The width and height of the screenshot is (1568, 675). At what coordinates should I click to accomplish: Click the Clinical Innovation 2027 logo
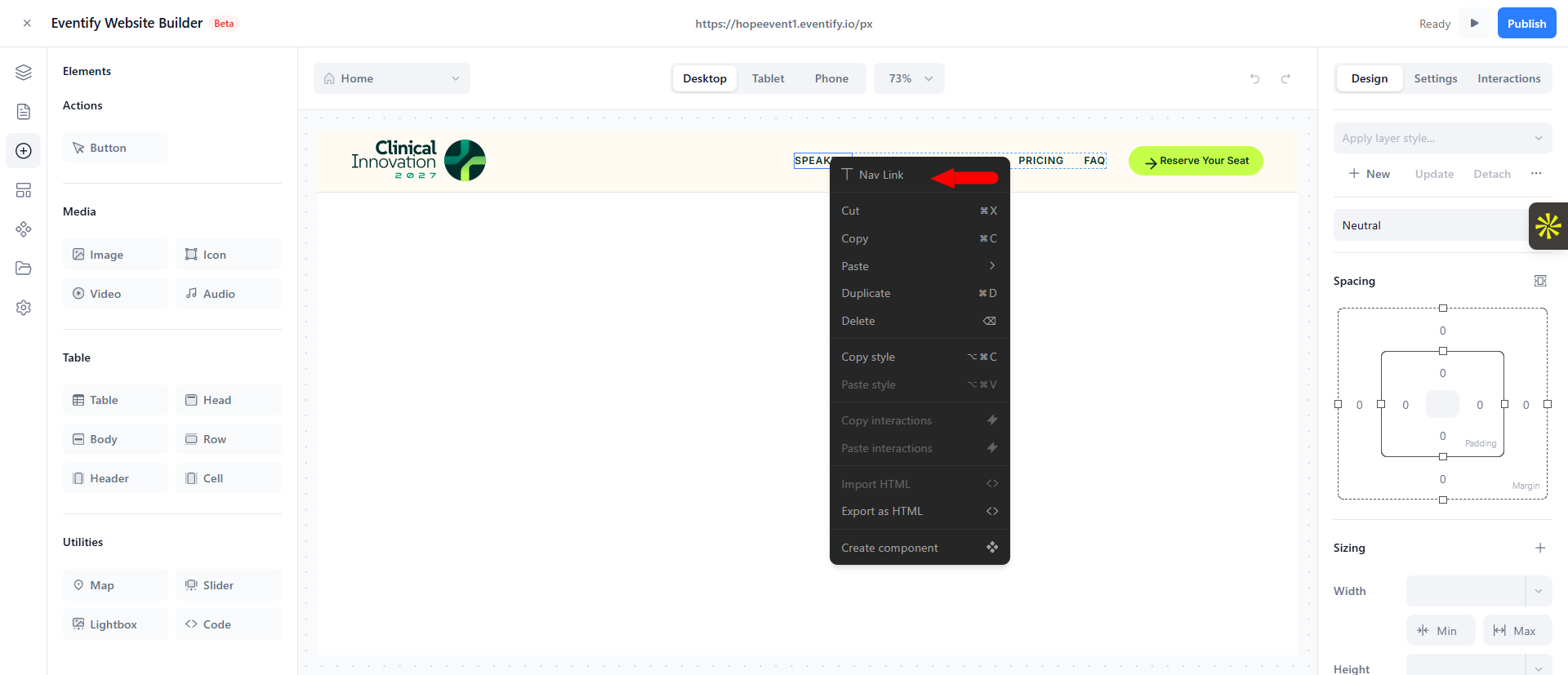pyautogui.click(x=418, y=160)
